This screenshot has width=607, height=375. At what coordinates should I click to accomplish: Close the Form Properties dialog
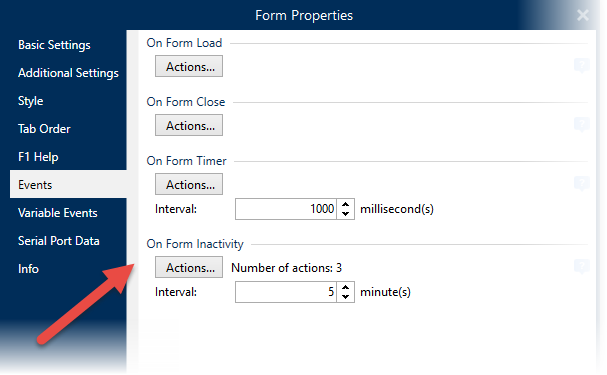[x=583, y=15]
